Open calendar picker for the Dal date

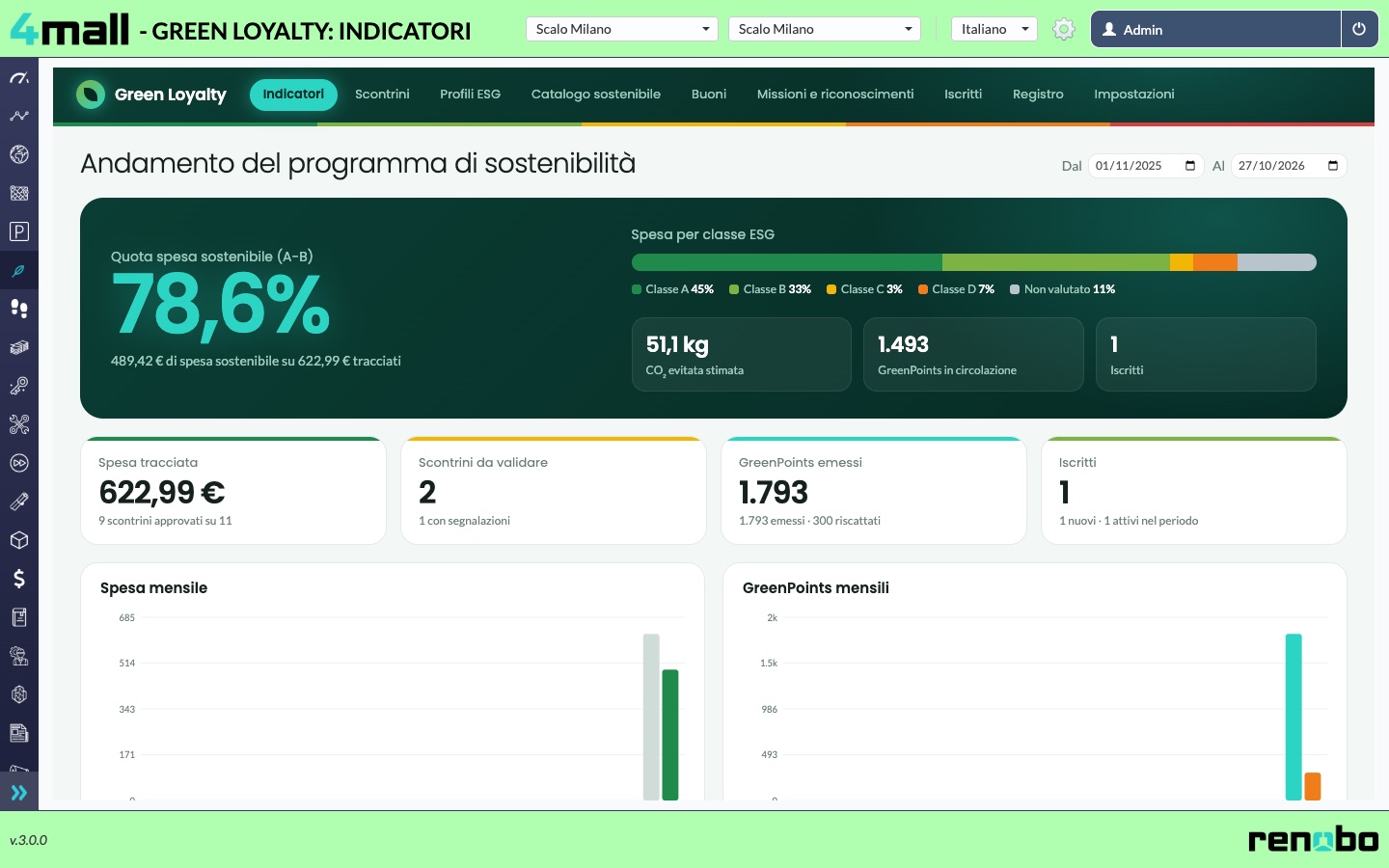pos(1190,166)
